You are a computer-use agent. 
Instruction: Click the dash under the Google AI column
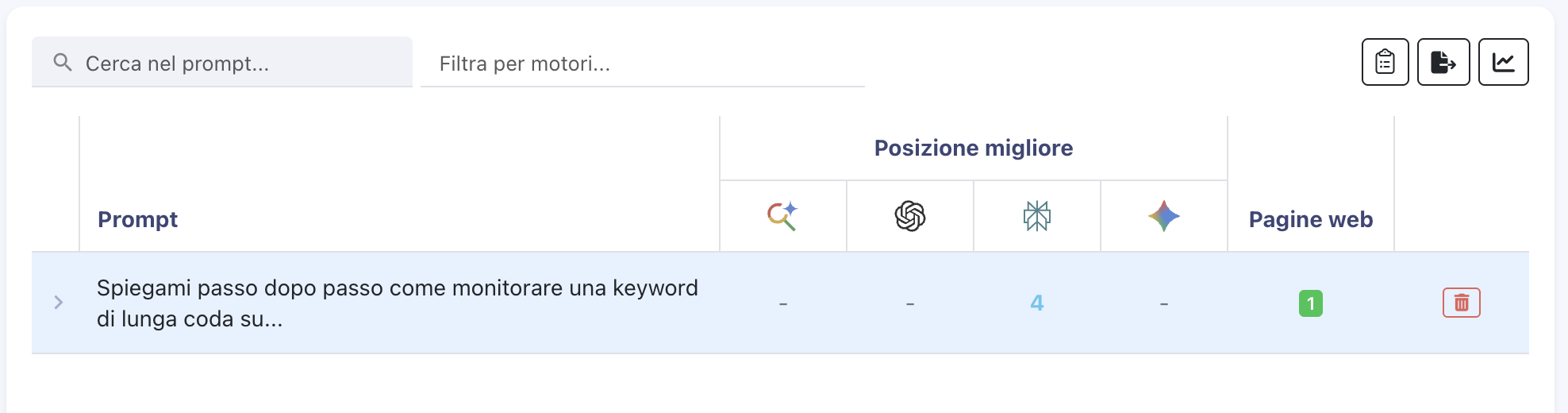782,303
